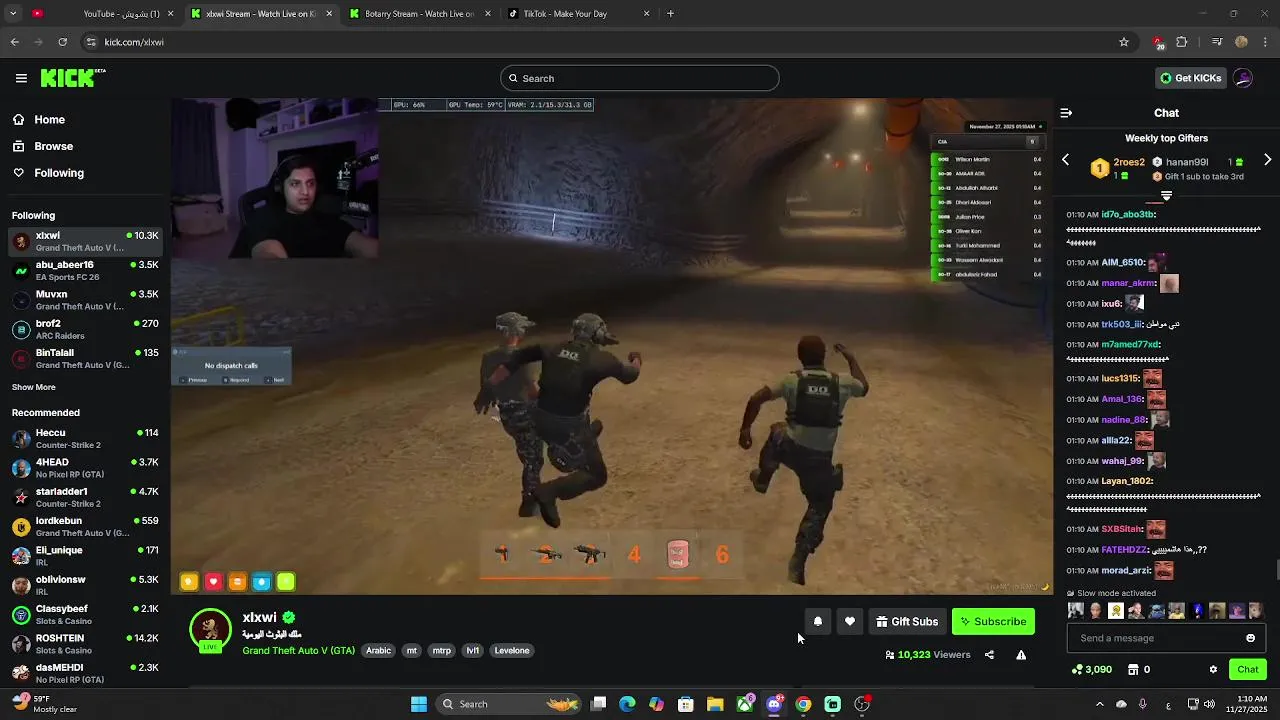Image resolution: width=1280 pixels, height=720 pixels.
Task: Expand Following list with Show More
Action: 34,387
